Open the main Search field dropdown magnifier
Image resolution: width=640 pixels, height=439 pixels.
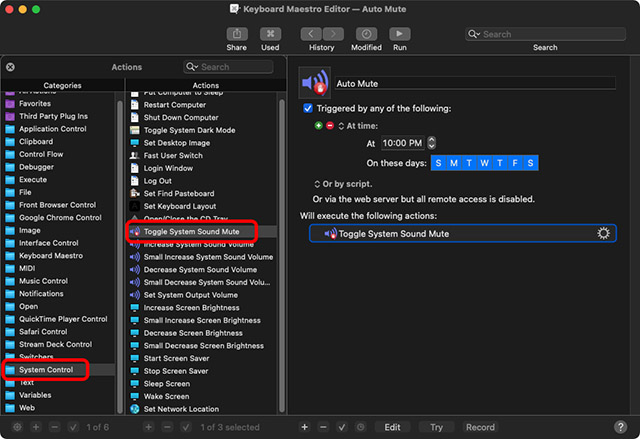(473, 34)
